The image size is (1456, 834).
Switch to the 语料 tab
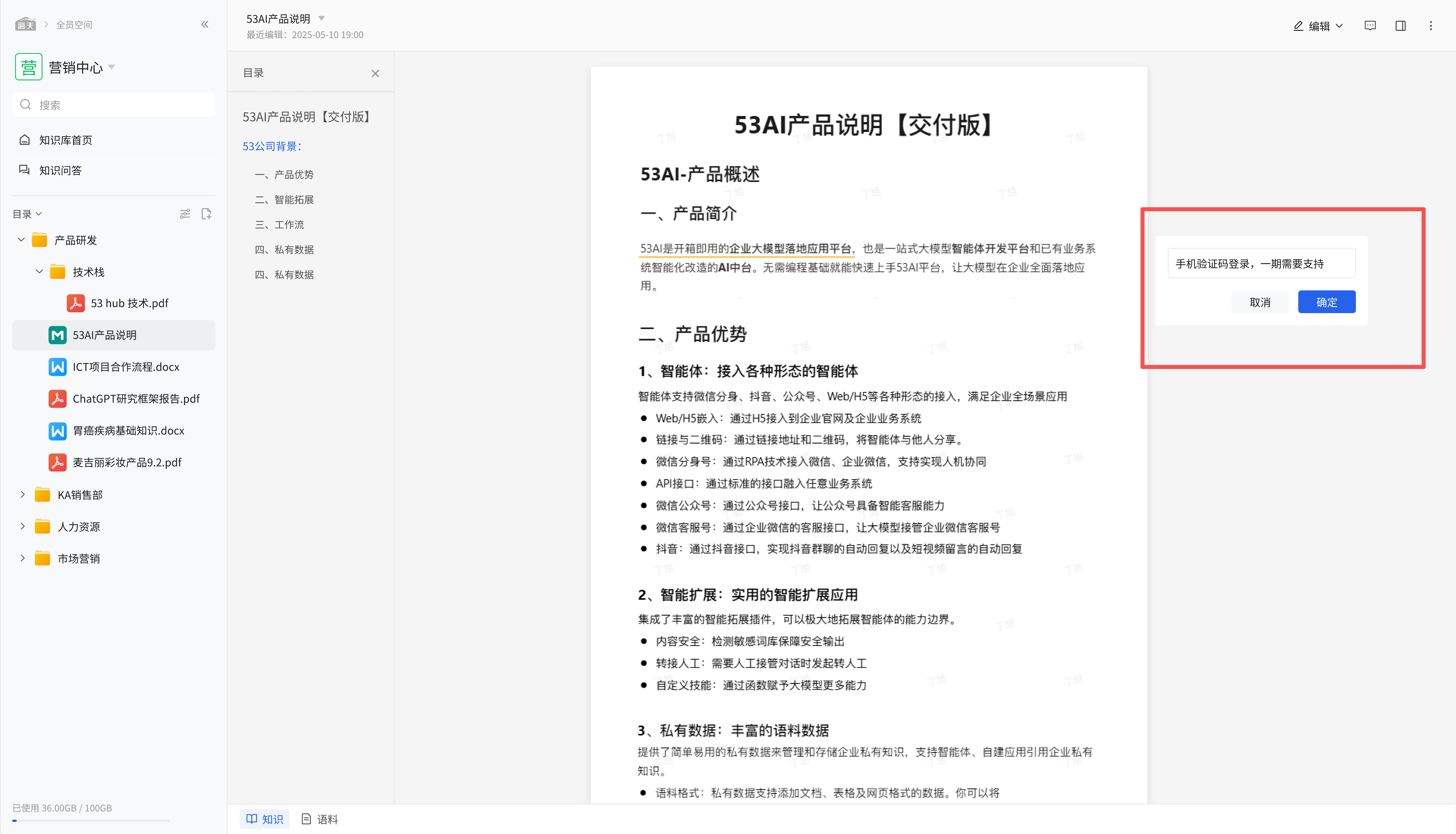[x=320, y=819]
